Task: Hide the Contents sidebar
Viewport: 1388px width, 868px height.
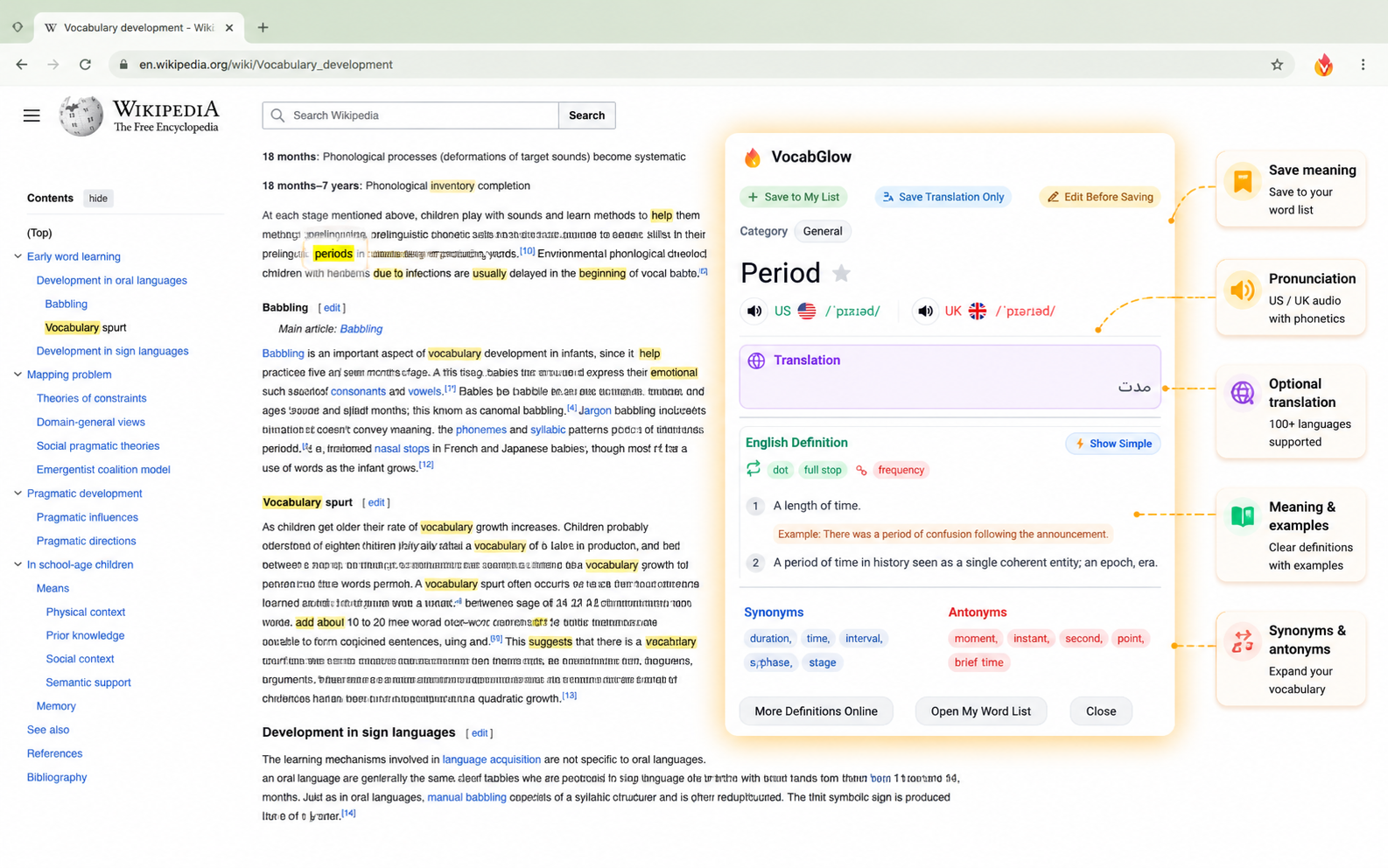Action: coord(98,199)
